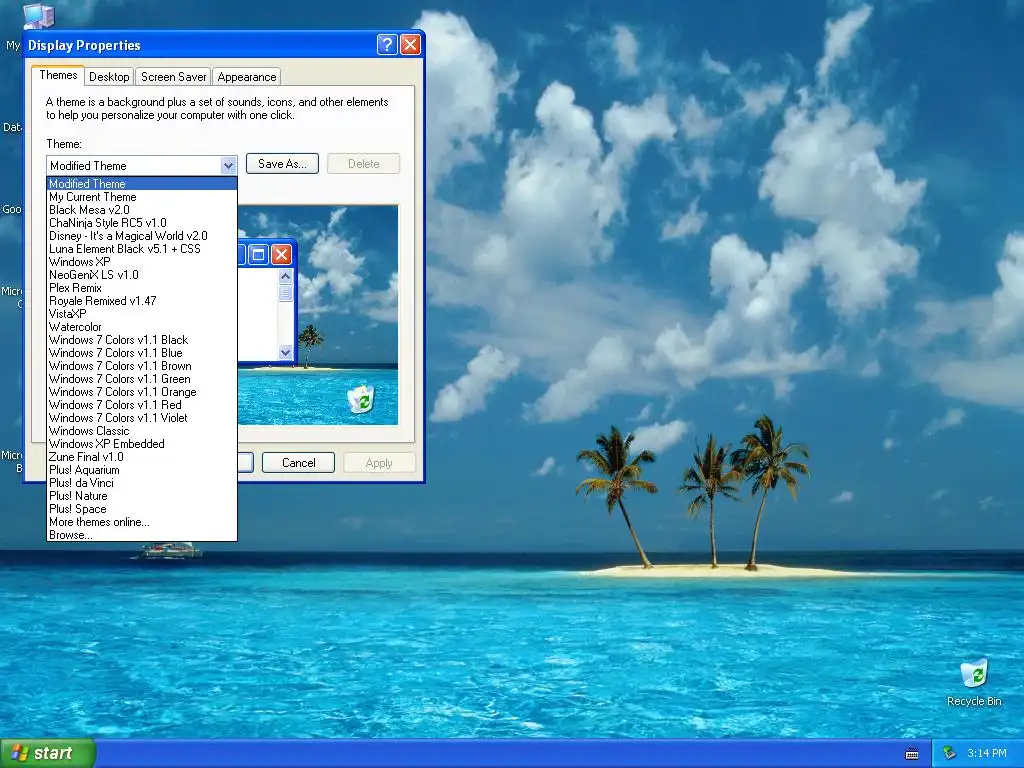Pick ChaNinja Style RC5 v1.0 theme
The width and height of the screenshot is (1024, 768).
pyautogui.click(x=142, y=223)
